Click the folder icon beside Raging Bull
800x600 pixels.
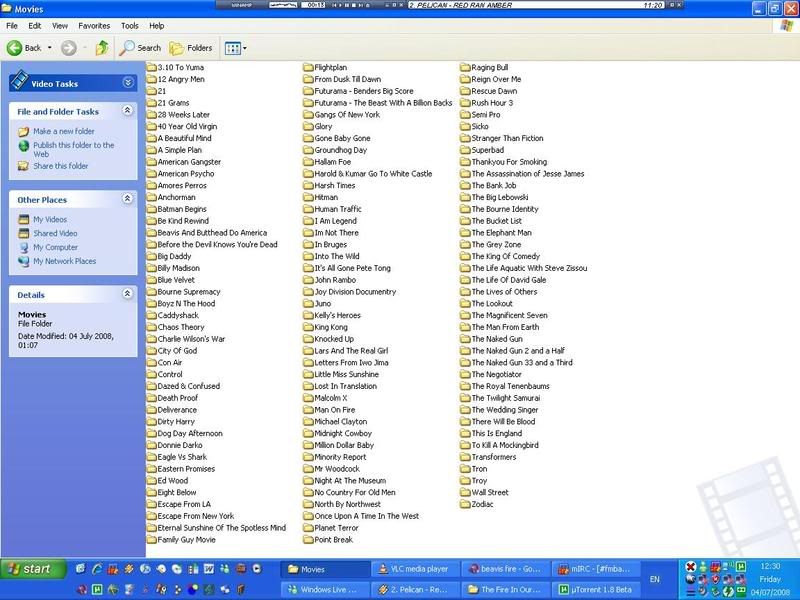click(x=465, y=67)
